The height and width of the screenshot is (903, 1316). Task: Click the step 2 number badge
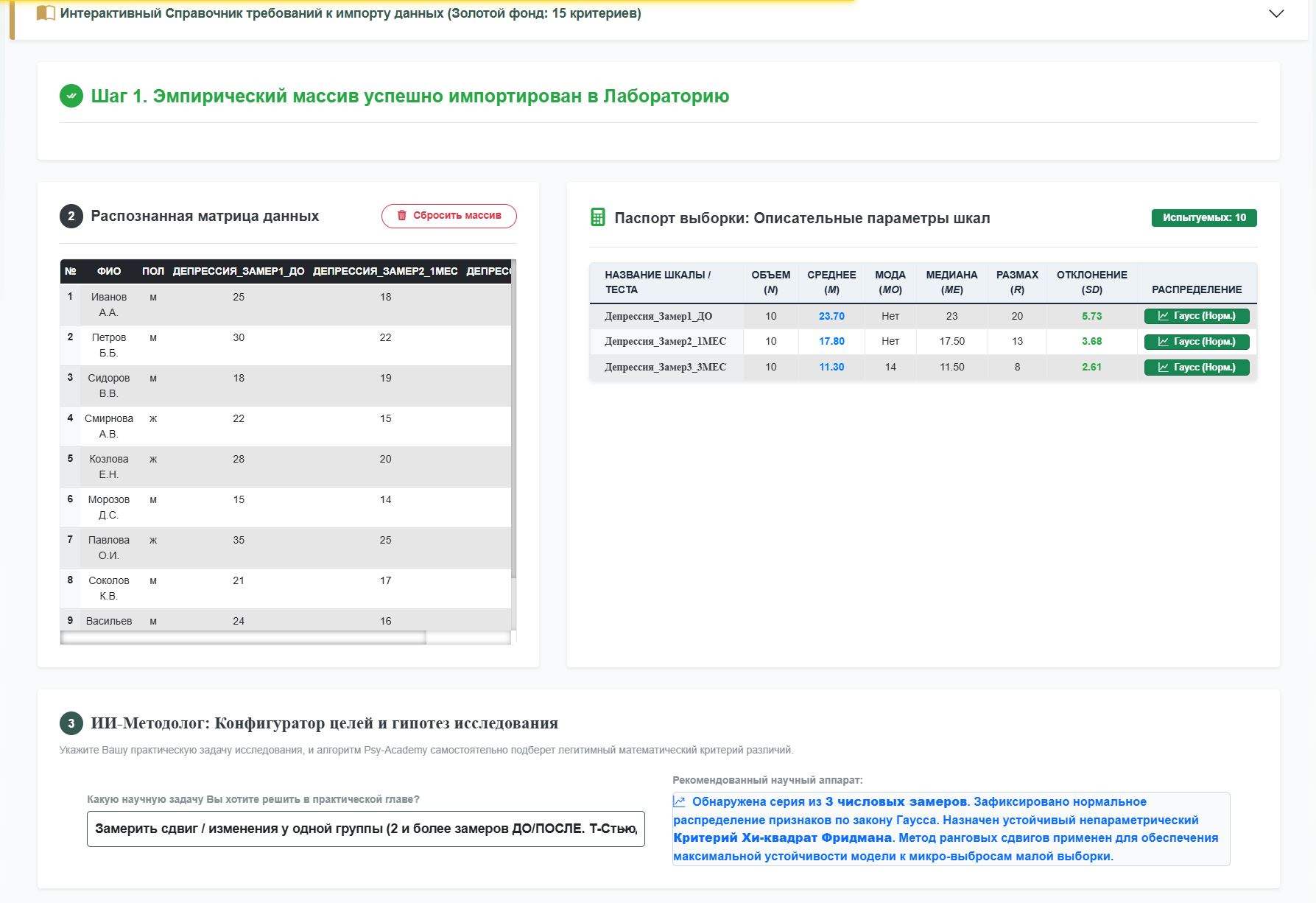click(71, 216)
